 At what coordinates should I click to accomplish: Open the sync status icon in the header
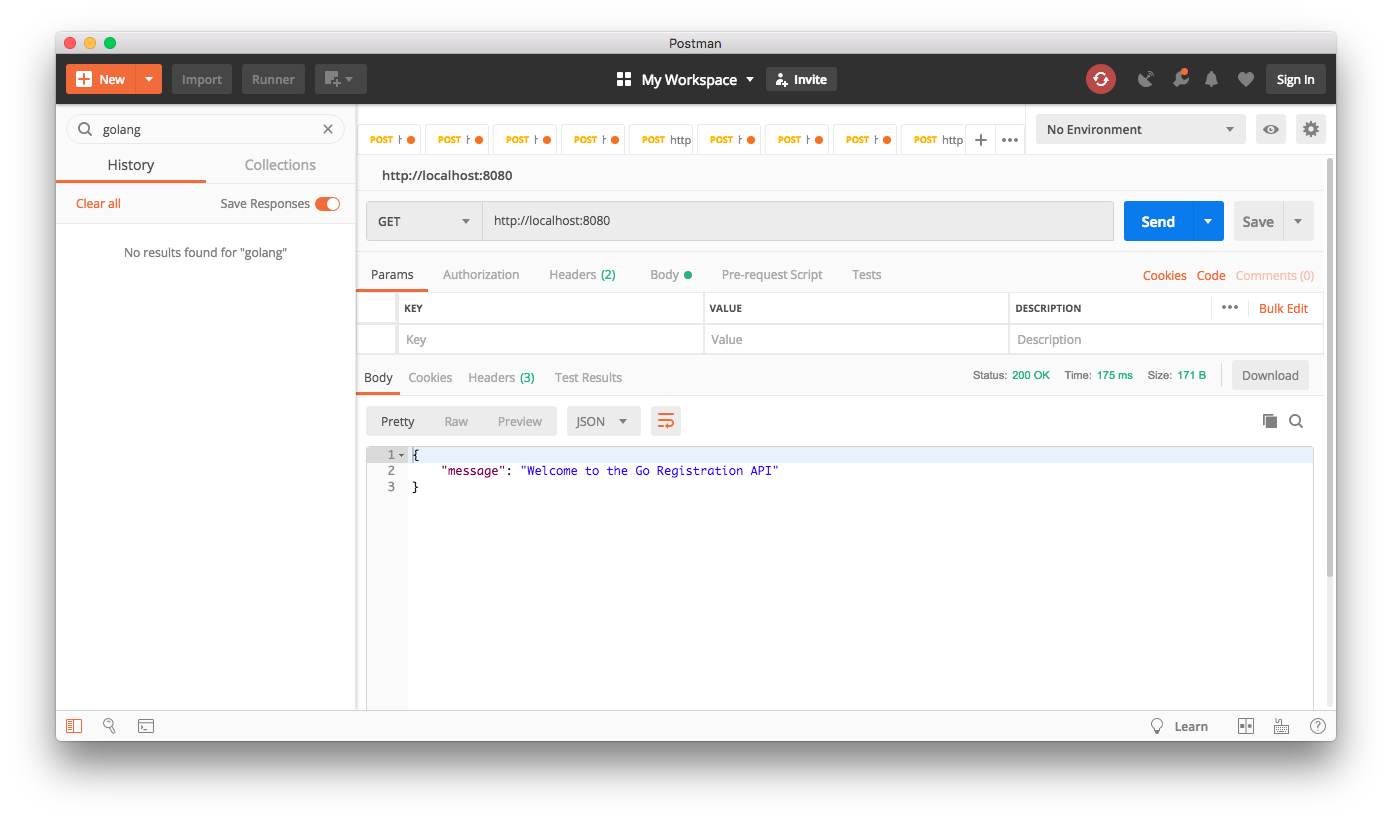coord(1100,78)
